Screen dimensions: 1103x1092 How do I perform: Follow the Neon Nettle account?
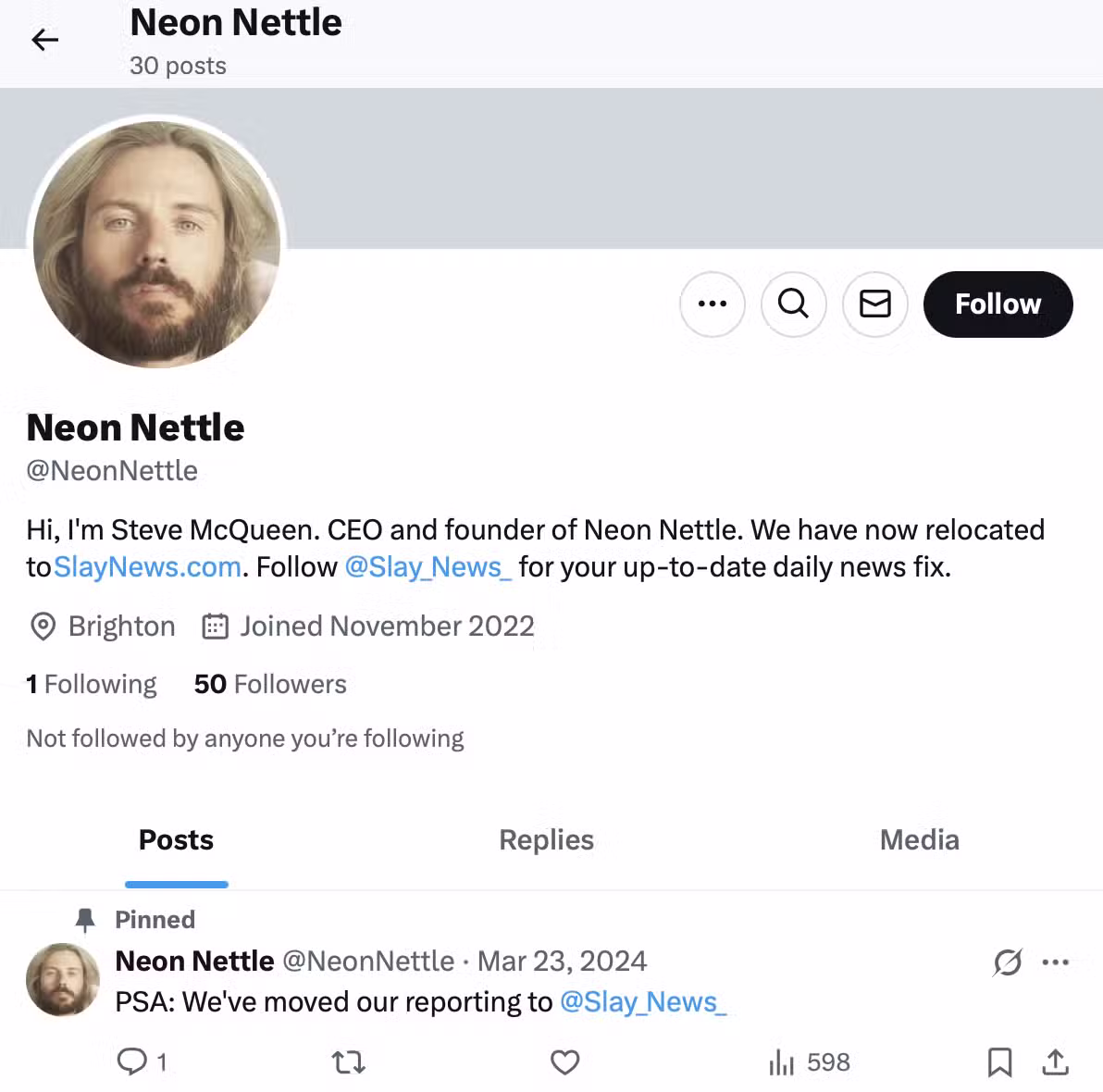tap(998, 304)
